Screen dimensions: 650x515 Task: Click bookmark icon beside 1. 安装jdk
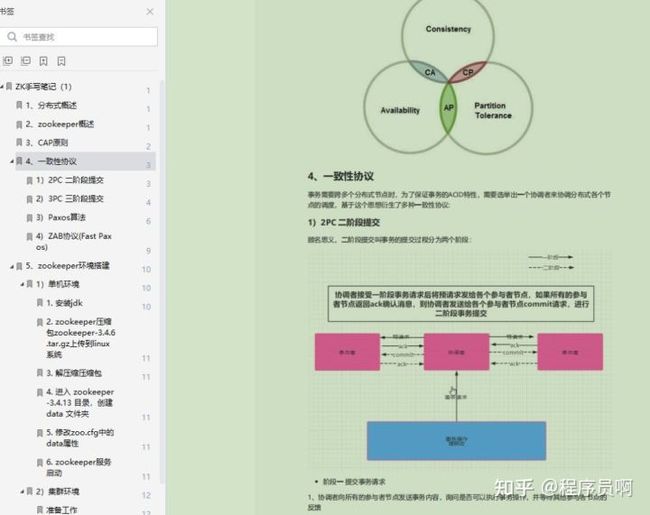coord(40,303)
